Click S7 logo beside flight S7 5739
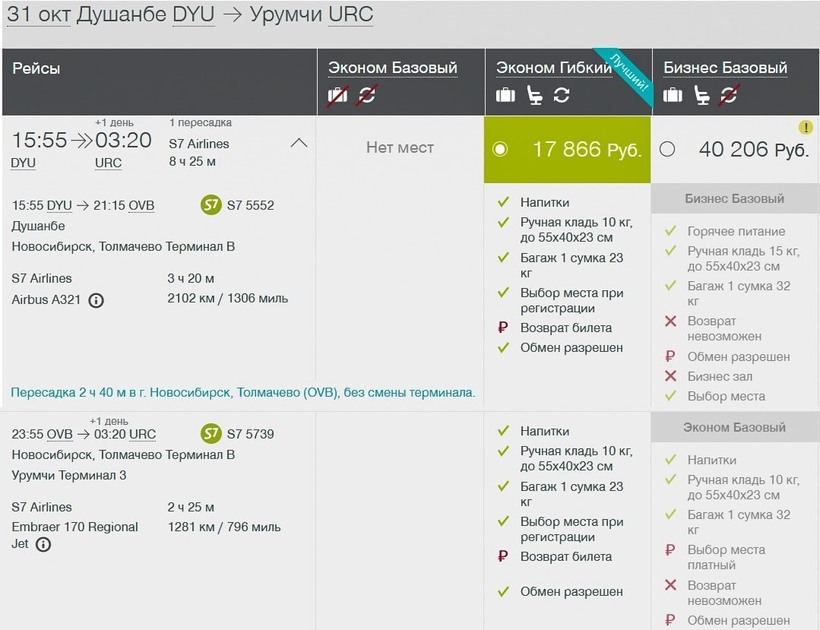 [x=210, y=434]
